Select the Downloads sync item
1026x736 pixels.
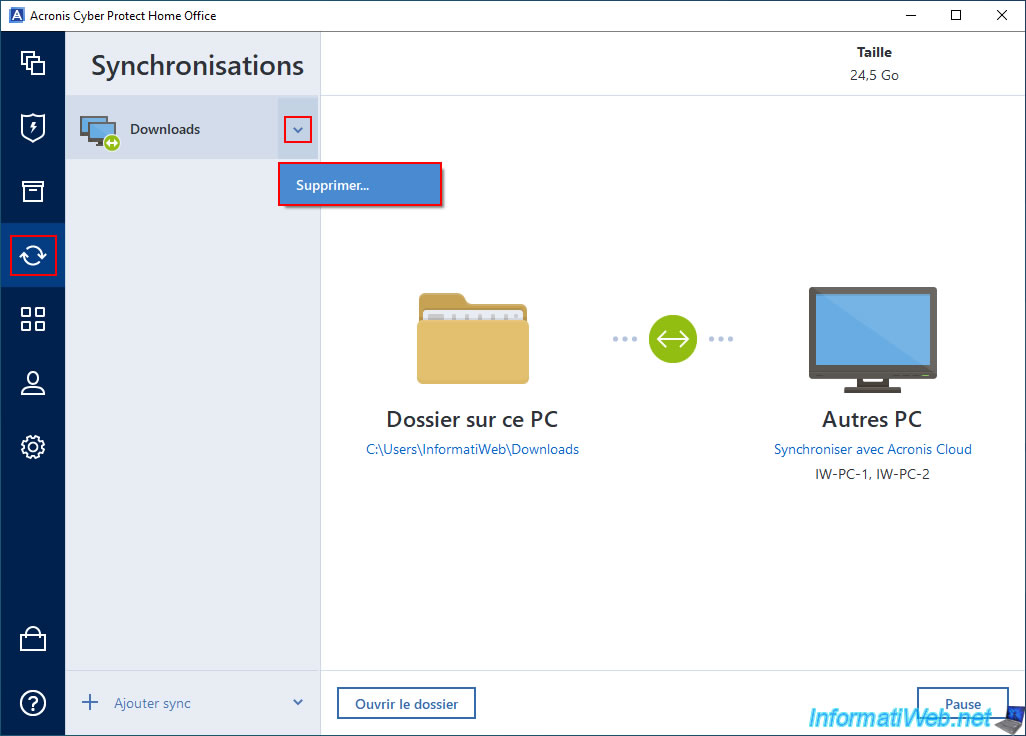coord(165,129)
